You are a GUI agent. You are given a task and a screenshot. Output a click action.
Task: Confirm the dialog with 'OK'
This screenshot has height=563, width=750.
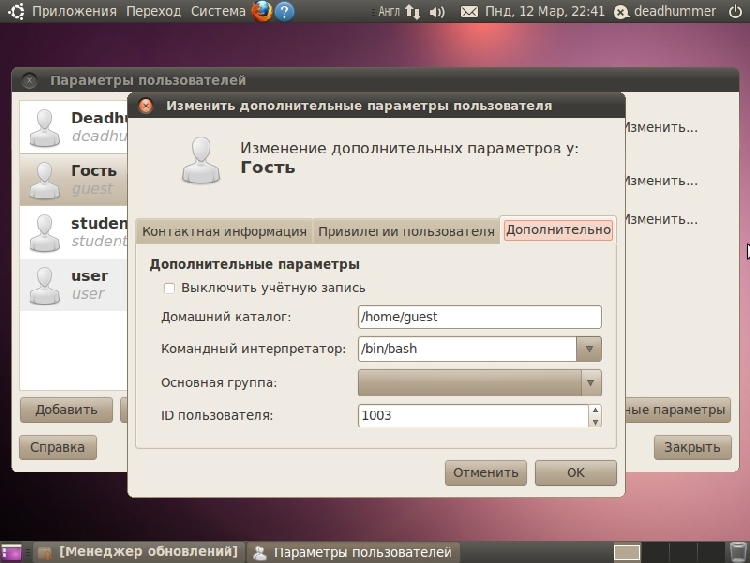(x=575, y=472)
